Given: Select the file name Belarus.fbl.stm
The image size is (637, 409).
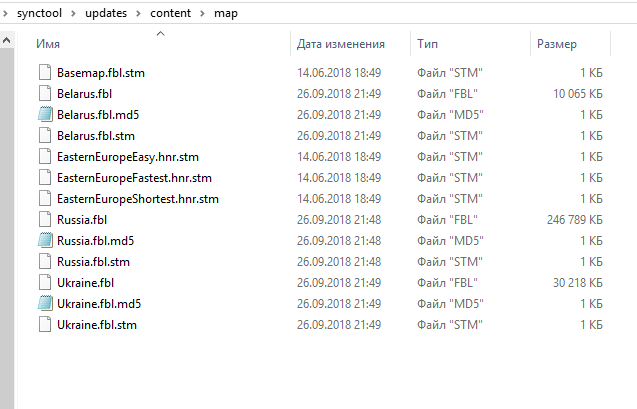Looking at the screenshot, I should (x=96, y=136).
